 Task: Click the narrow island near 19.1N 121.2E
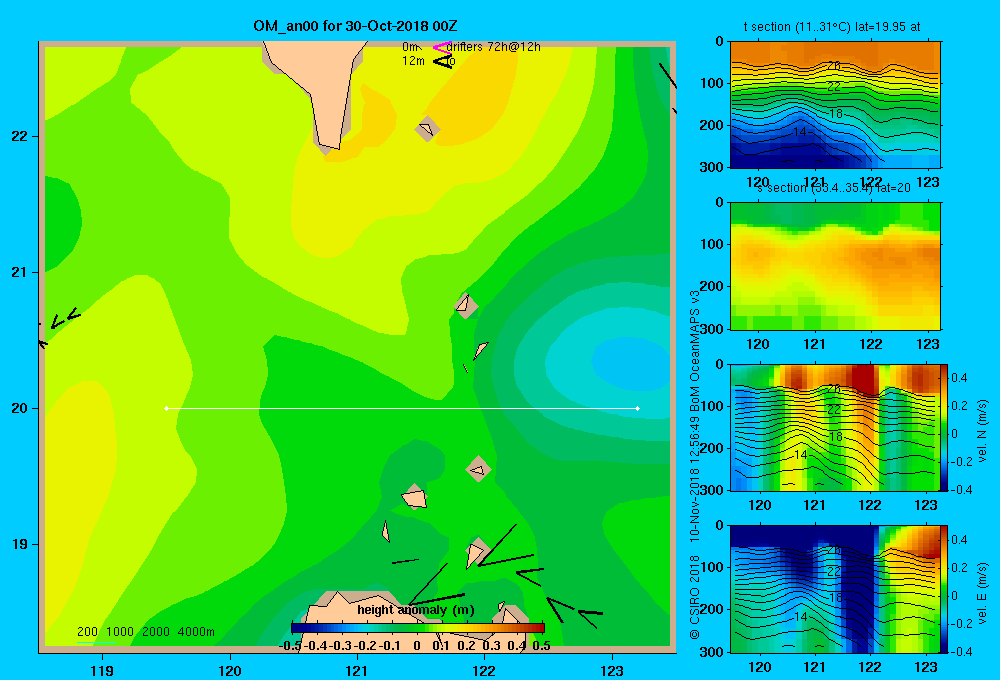pos(386,531)
